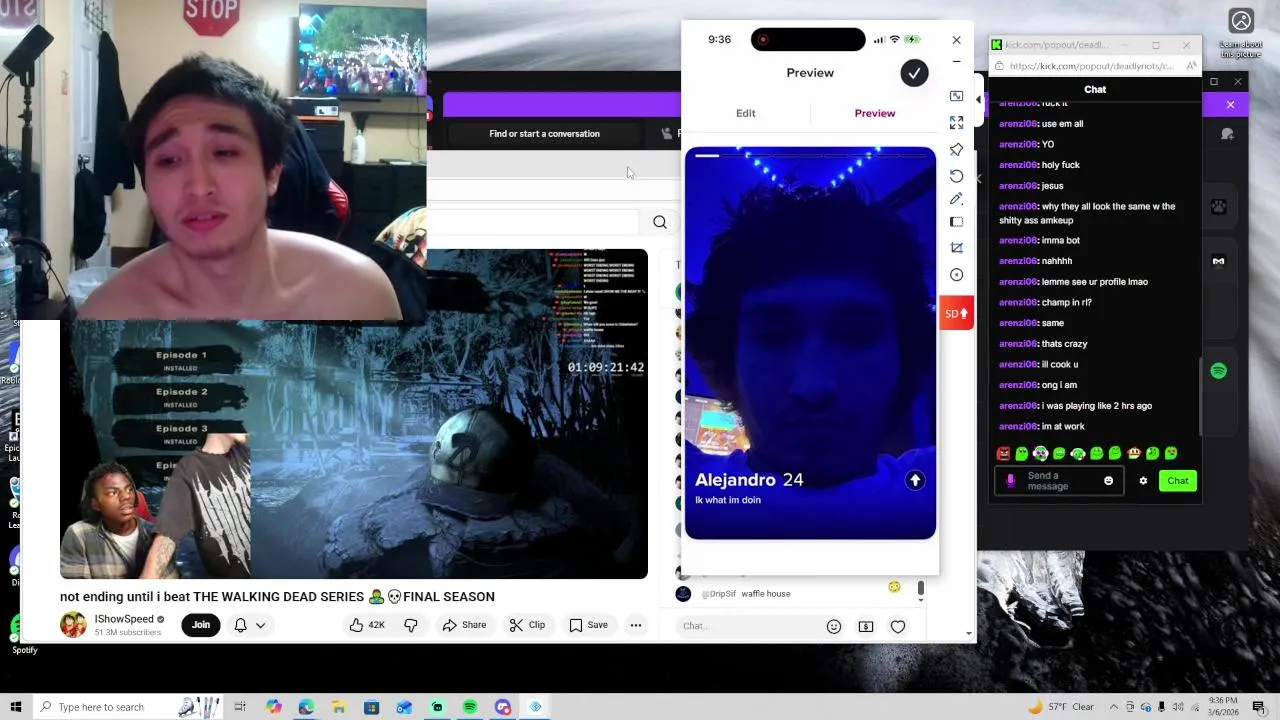
Task: Toggle the notification bell for IShowSpeed
Action: pyautogui.click(x=240, y=625)
